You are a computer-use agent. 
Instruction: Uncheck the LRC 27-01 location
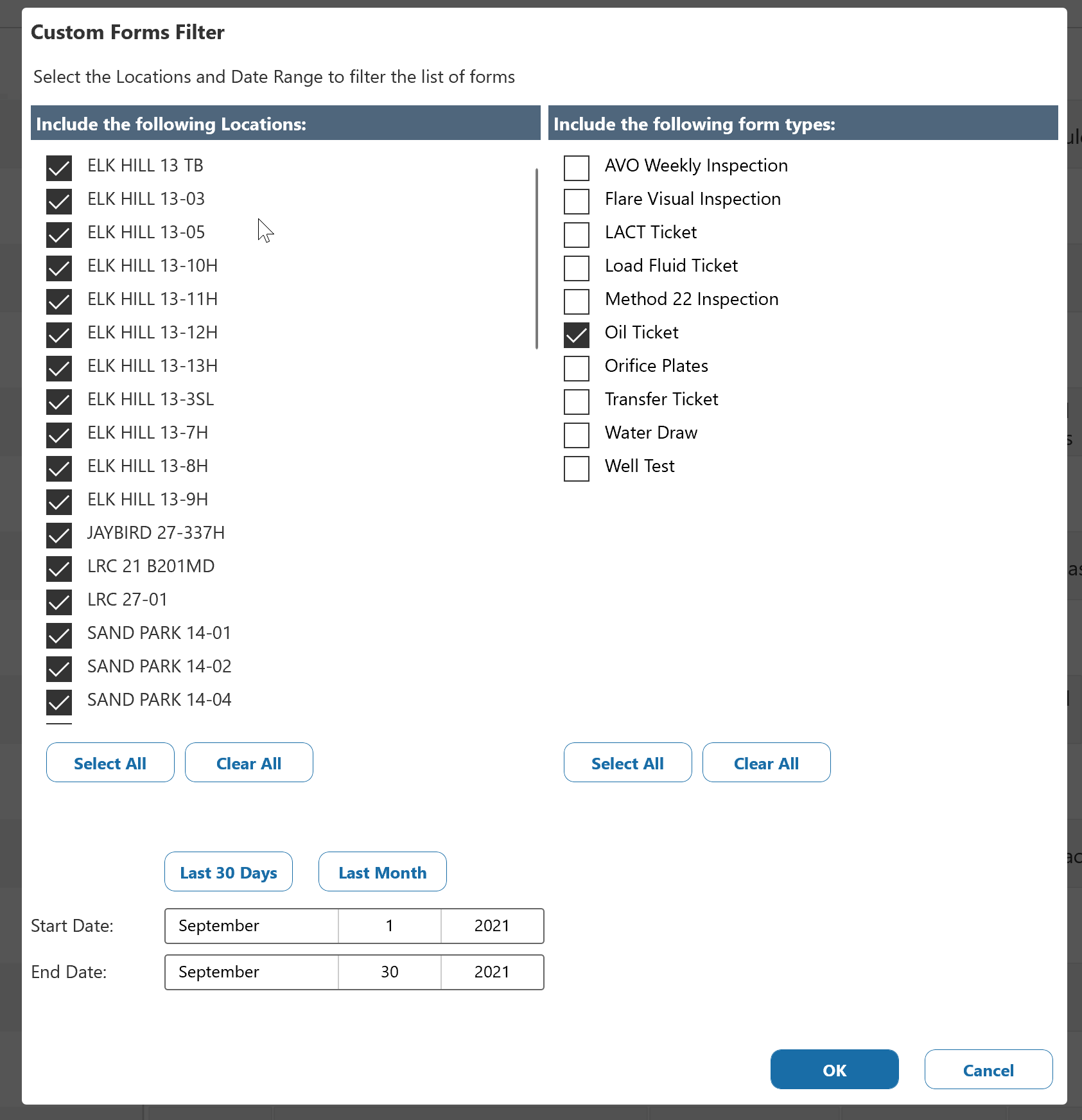tap(59, 602)
